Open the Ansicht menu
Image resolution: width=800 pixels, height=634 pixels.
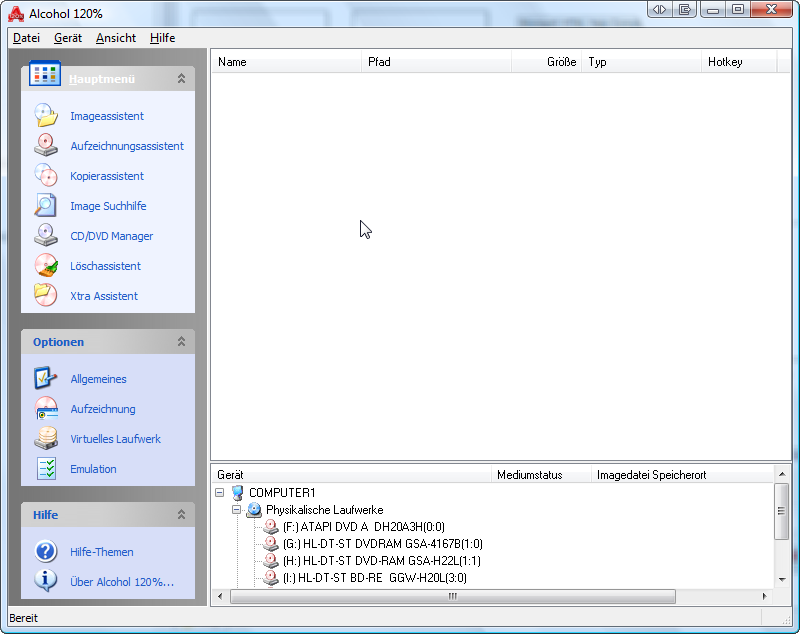click(x=116, y=38)
